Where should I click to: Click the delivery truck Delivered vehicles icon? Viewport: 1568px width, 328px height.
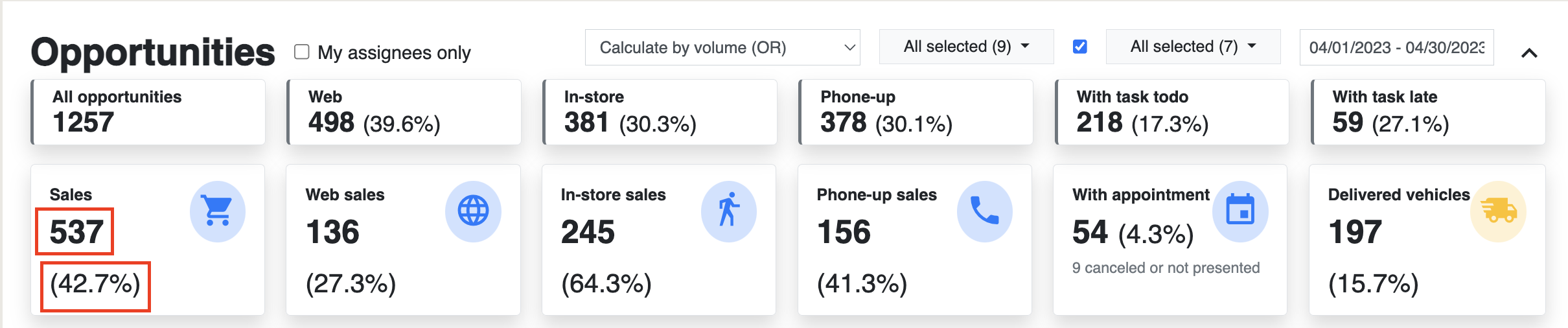[x=1498, y=211]
